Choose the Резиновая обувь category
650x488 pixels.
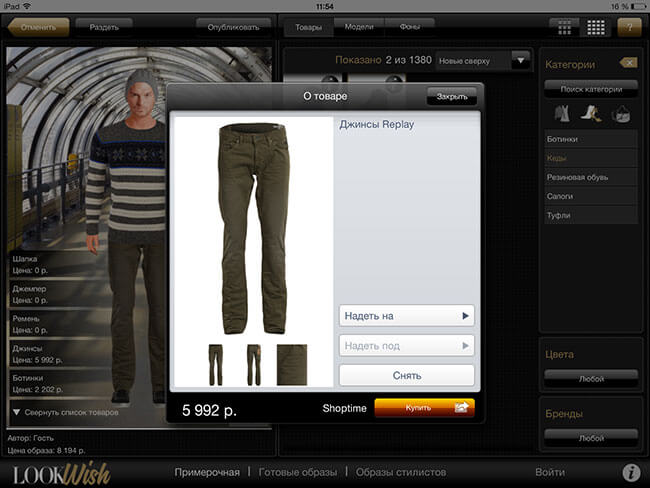click(x=591, y=177)
